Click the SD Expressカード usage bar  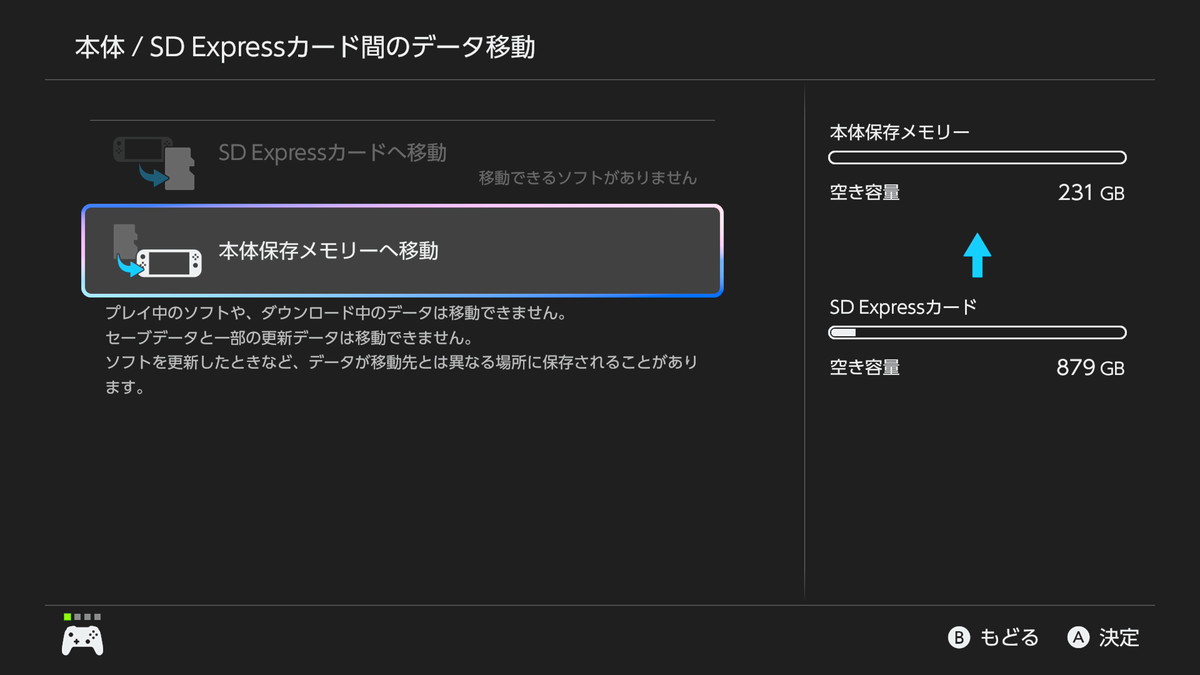point(977,333)
